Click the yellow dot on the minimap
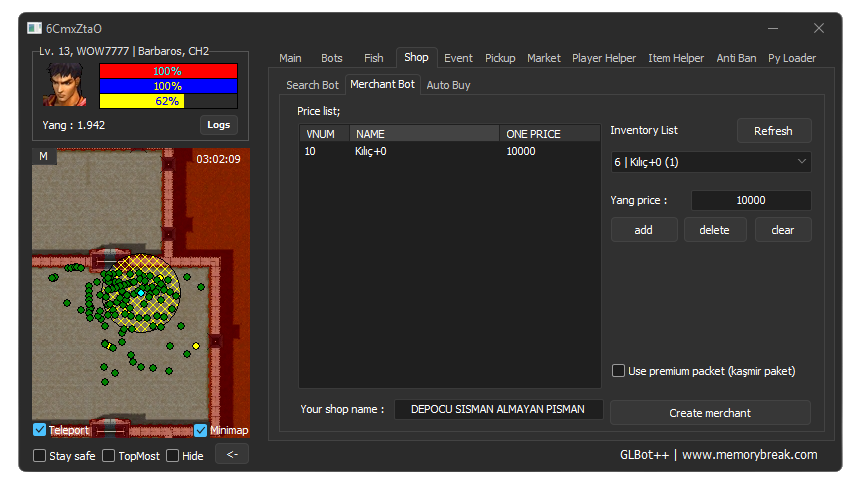The width and height of the screenshot is (857, 498). (x=196, y=346)
